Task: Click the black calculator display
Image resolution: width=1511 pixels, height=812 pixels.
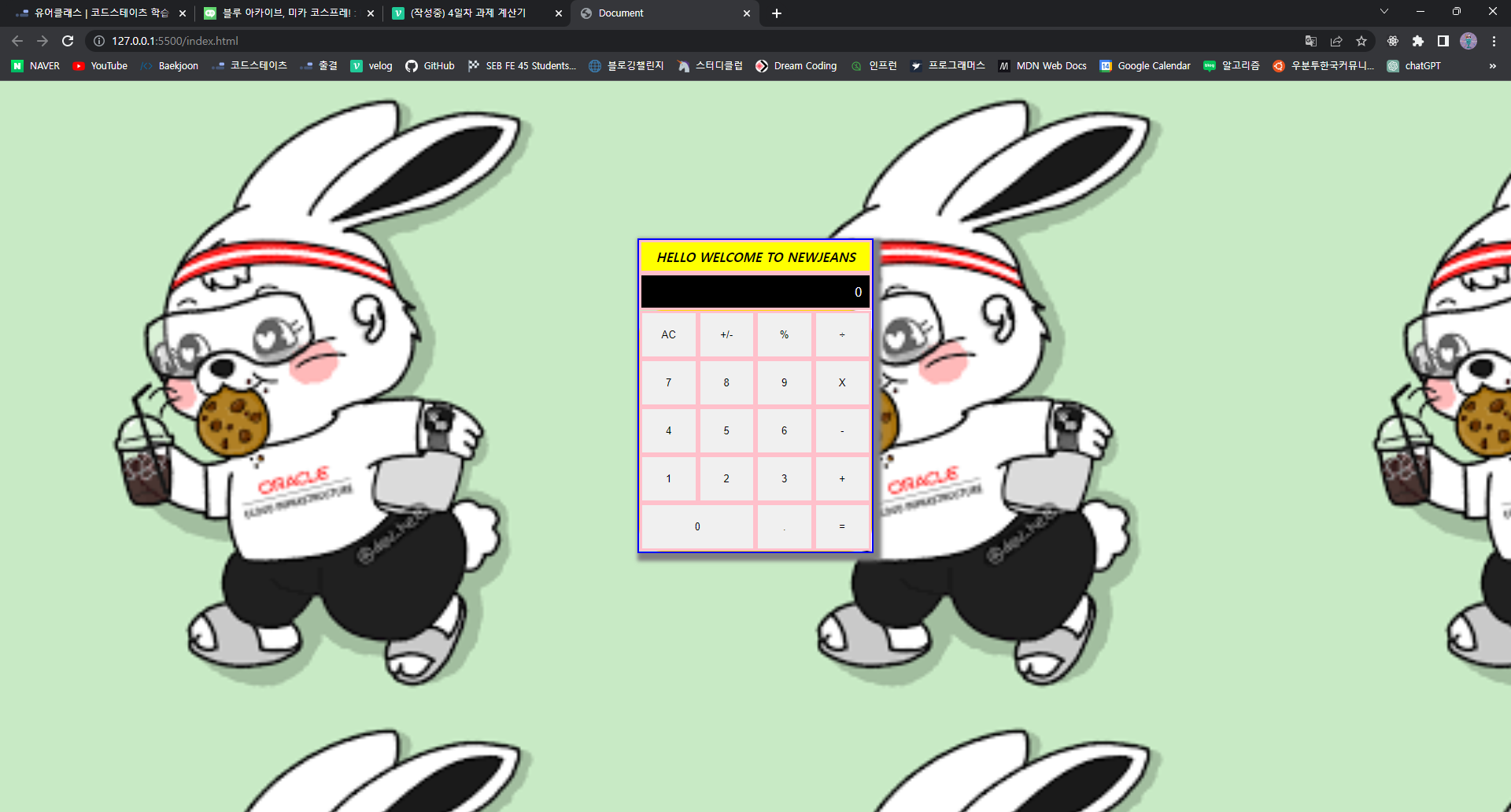Action: click(755, 292)
